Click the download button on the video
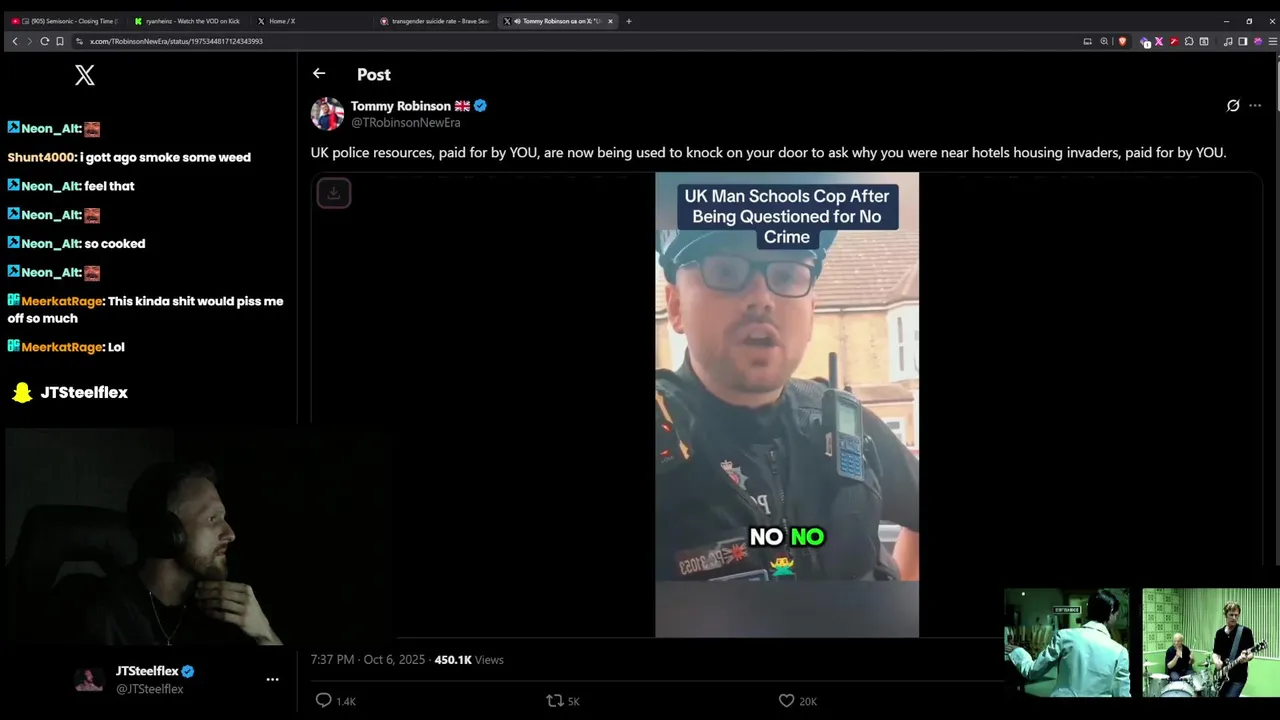The image size is (1280, 720). (x=334, y=193)
